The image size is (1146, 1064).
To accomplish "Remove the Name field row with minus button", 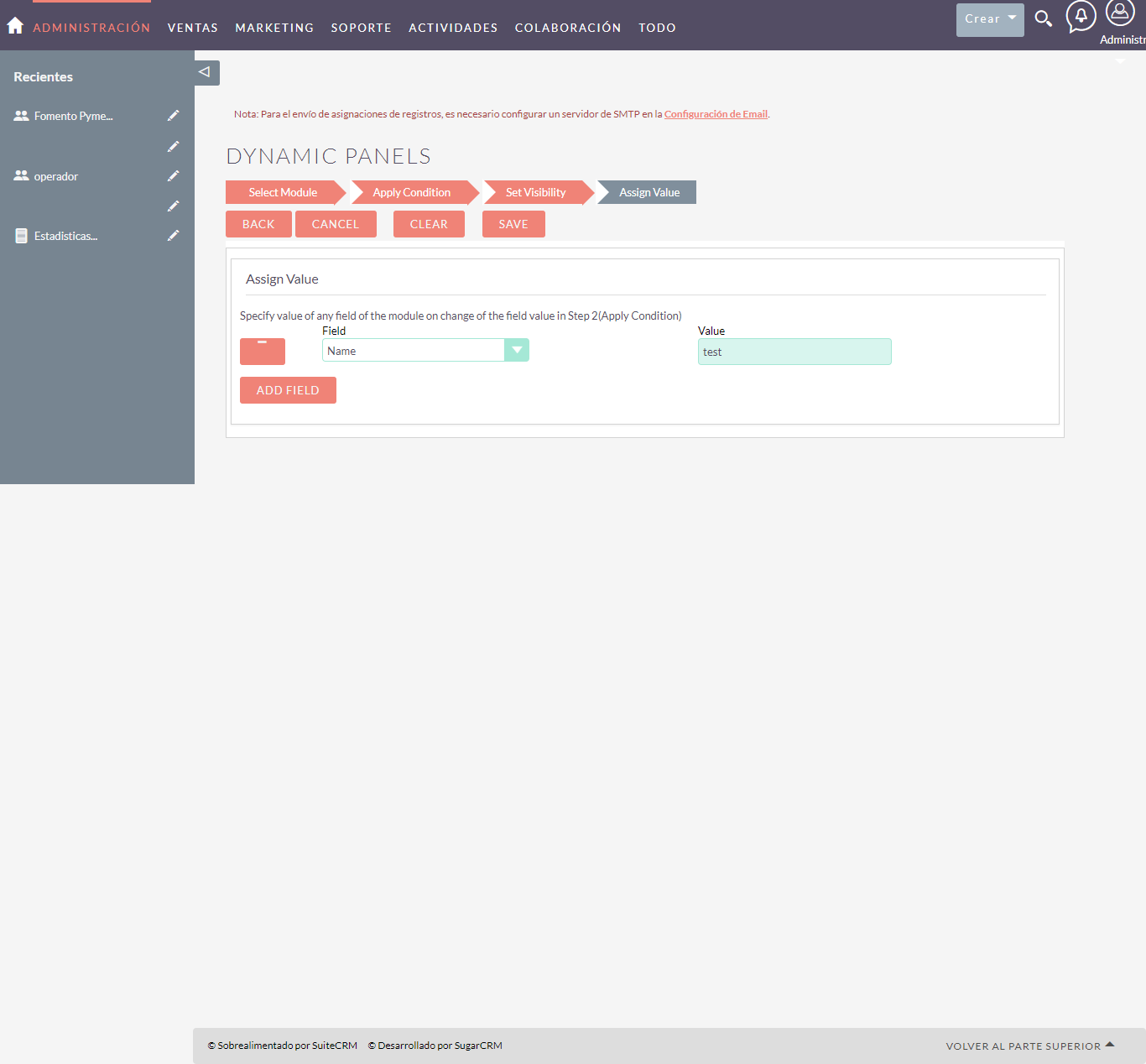I will tap(263, 352).
